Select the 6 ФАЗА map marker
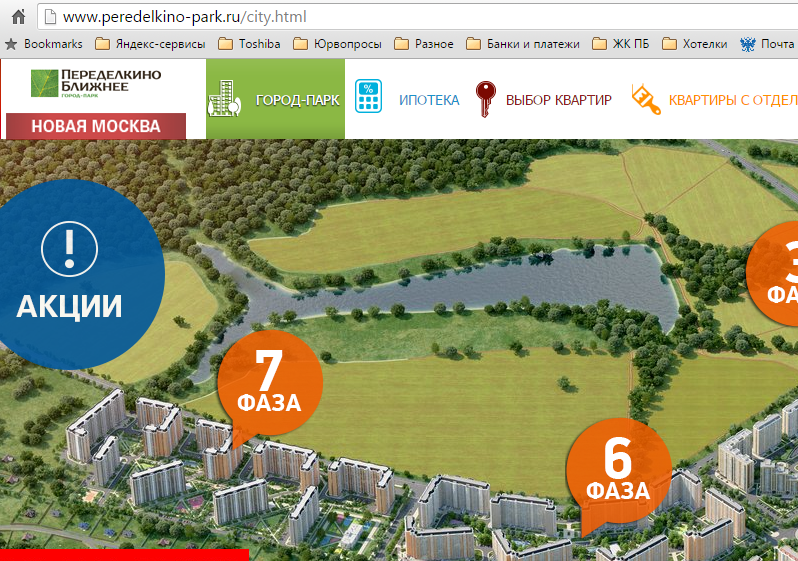 pos(618,471)
